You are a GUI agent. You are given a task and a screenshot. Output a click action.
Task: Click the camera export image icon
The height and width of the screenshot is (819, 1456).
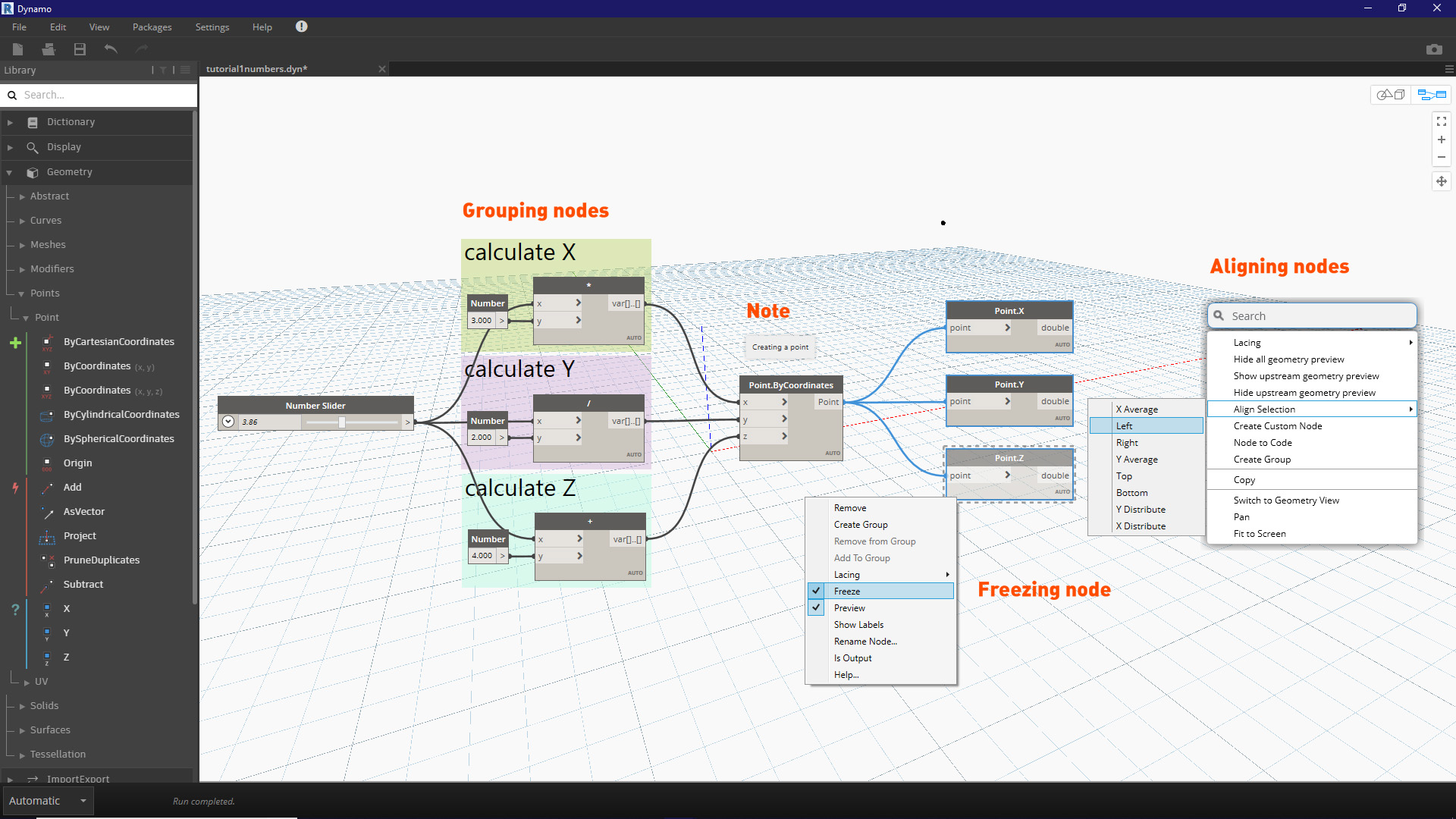pos(1433,49)
